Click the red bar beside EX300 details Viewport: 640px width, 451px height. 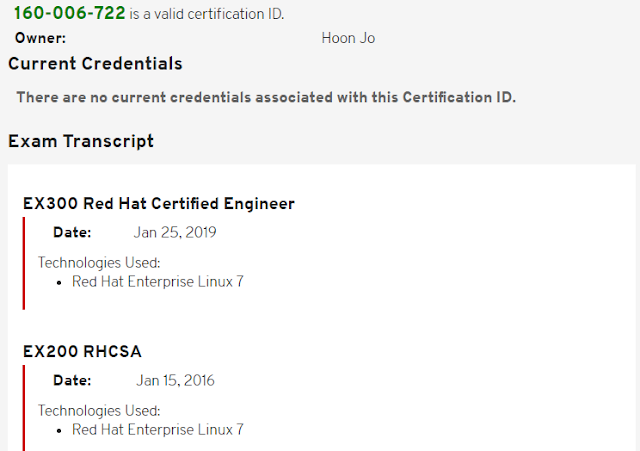coord(24,263)
